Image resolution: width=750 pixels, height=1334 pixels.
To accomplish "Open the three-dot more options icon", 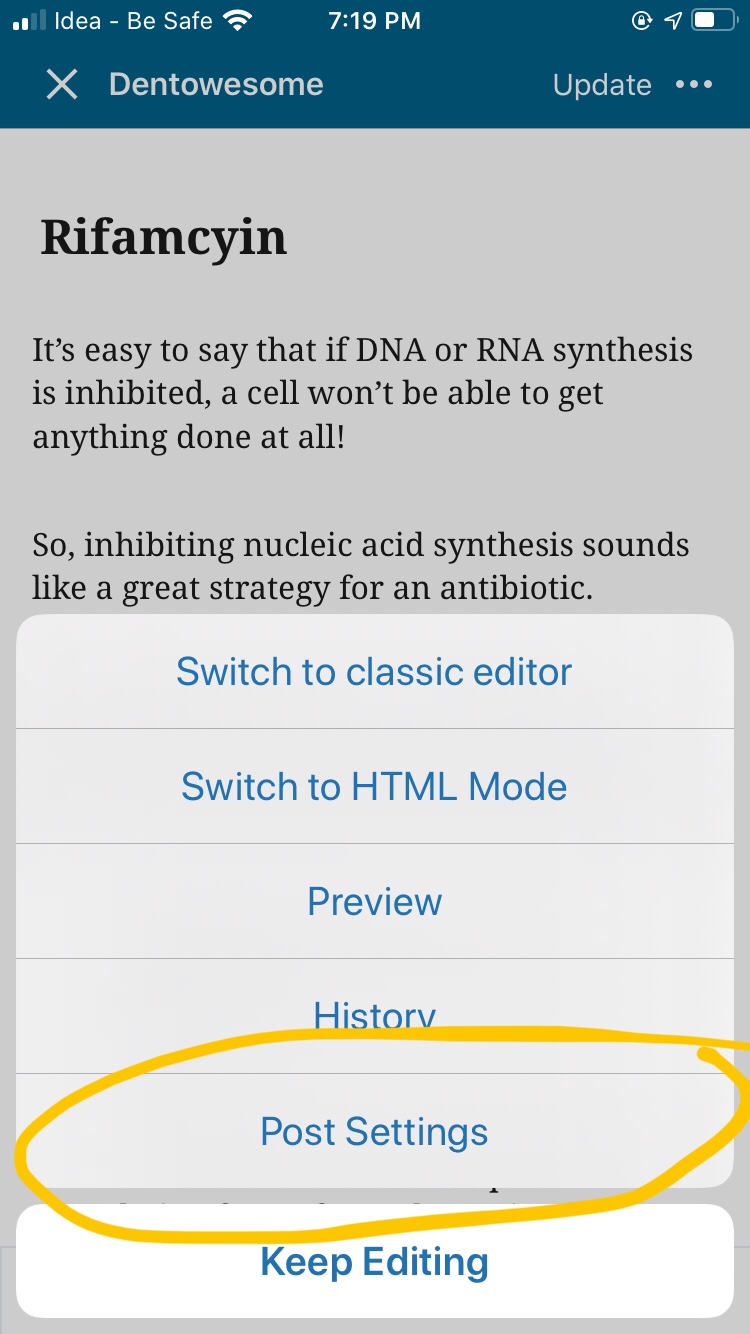I will click(694, 85).
